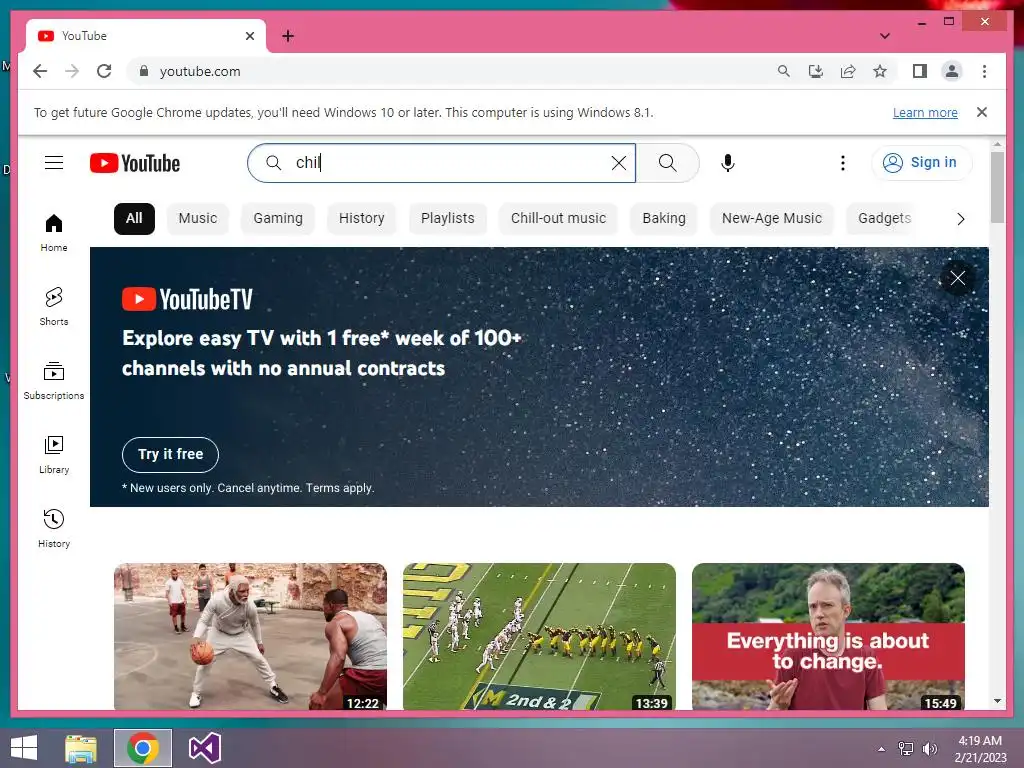Screen dimensions: 1024x768
Task: Open Library in sidebar
Action: point(54,454)
